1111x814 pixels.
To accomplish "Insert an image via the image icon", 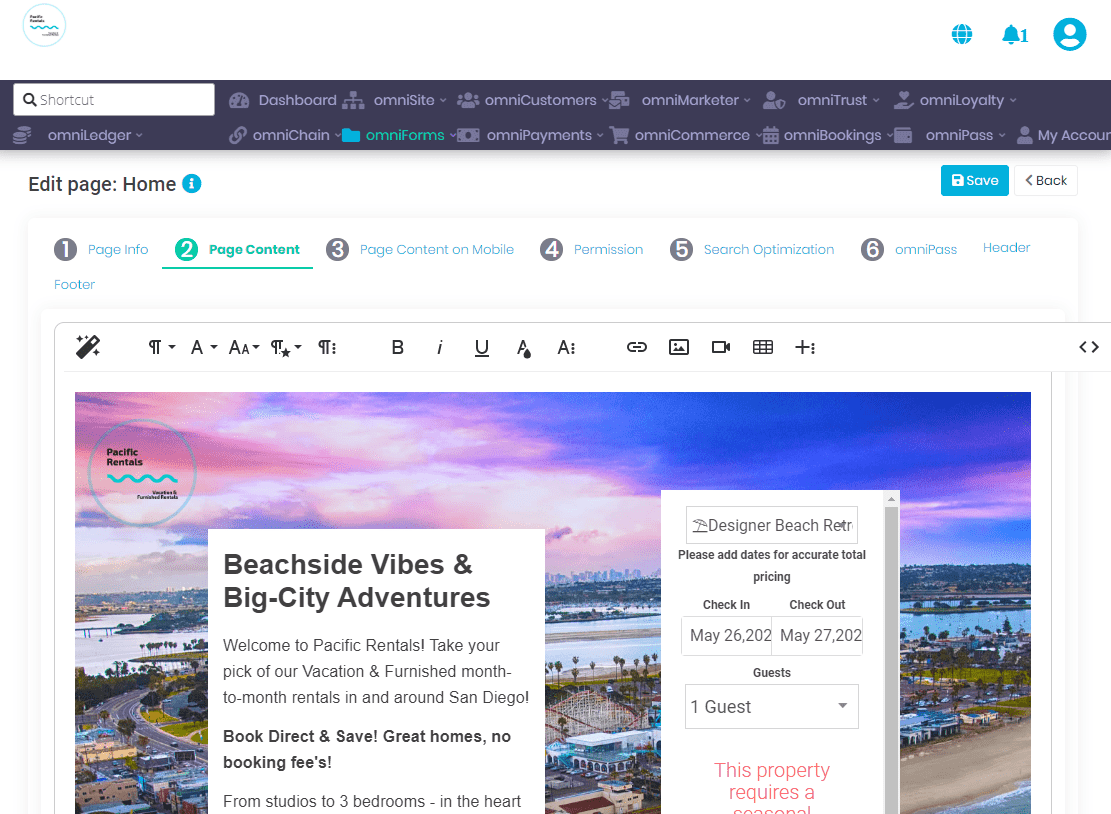I will point(679,347).
